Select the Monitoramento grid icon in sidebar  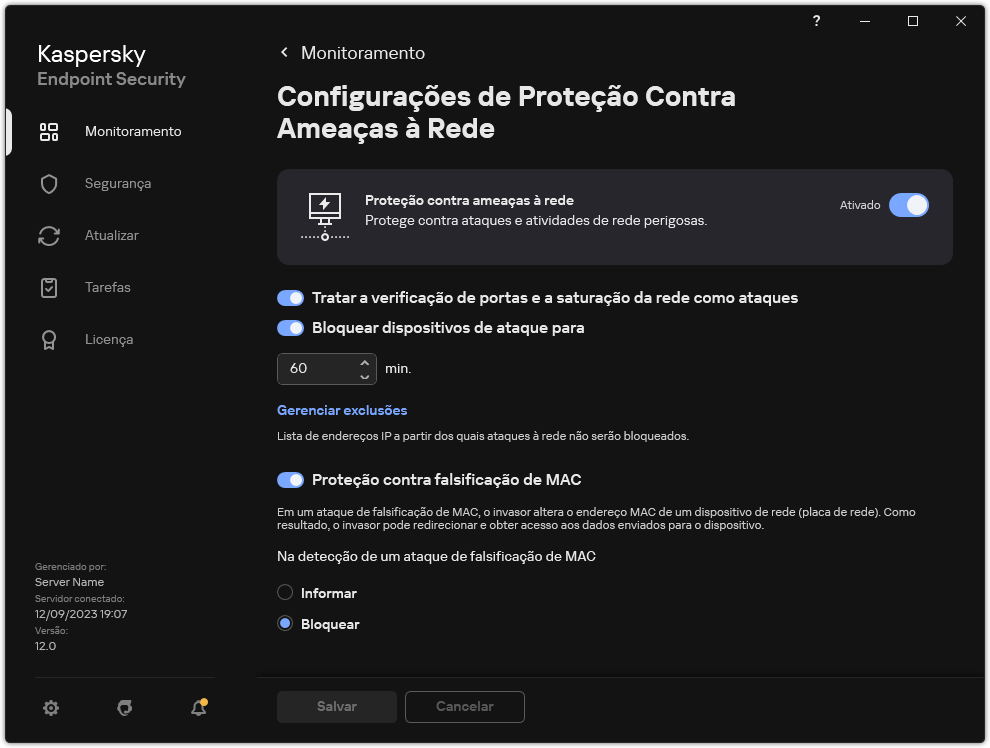pyautogui.click(x=49, y=131)
